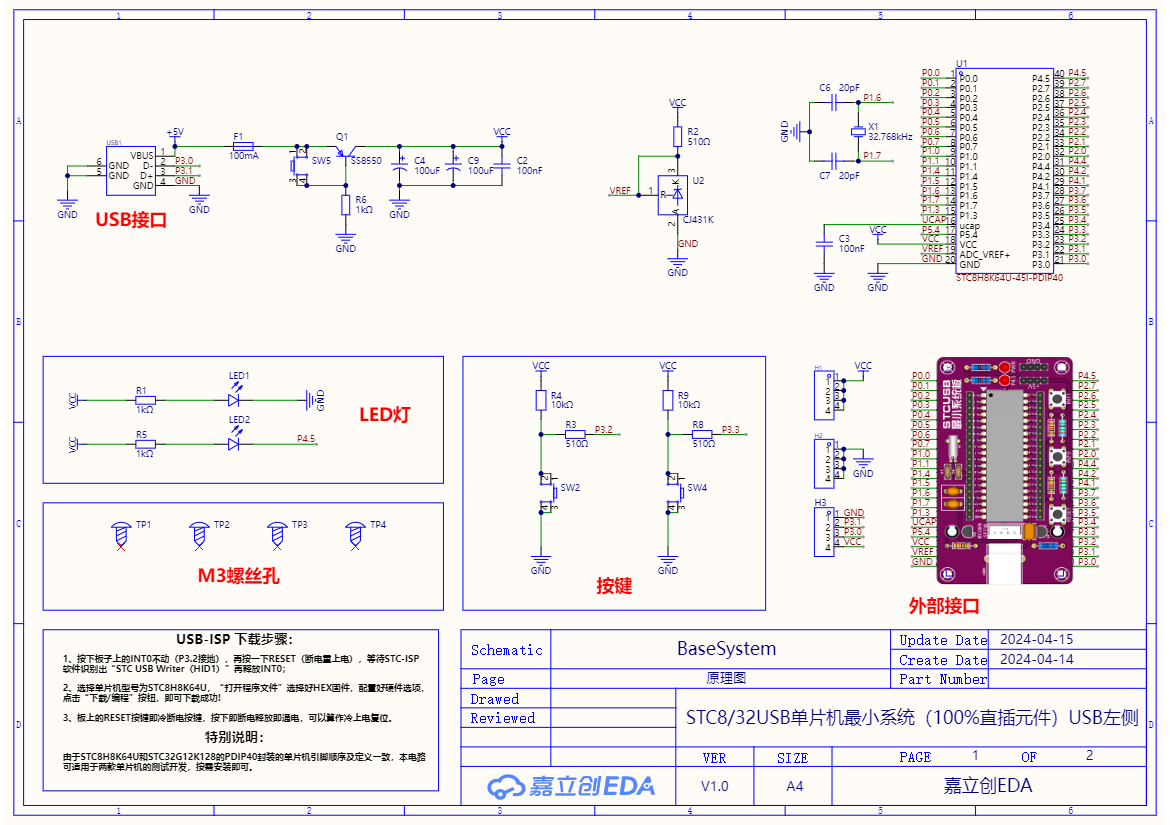Click the 'P1.6' net label at crystal
1170x825 pixels.
(872, 98)
